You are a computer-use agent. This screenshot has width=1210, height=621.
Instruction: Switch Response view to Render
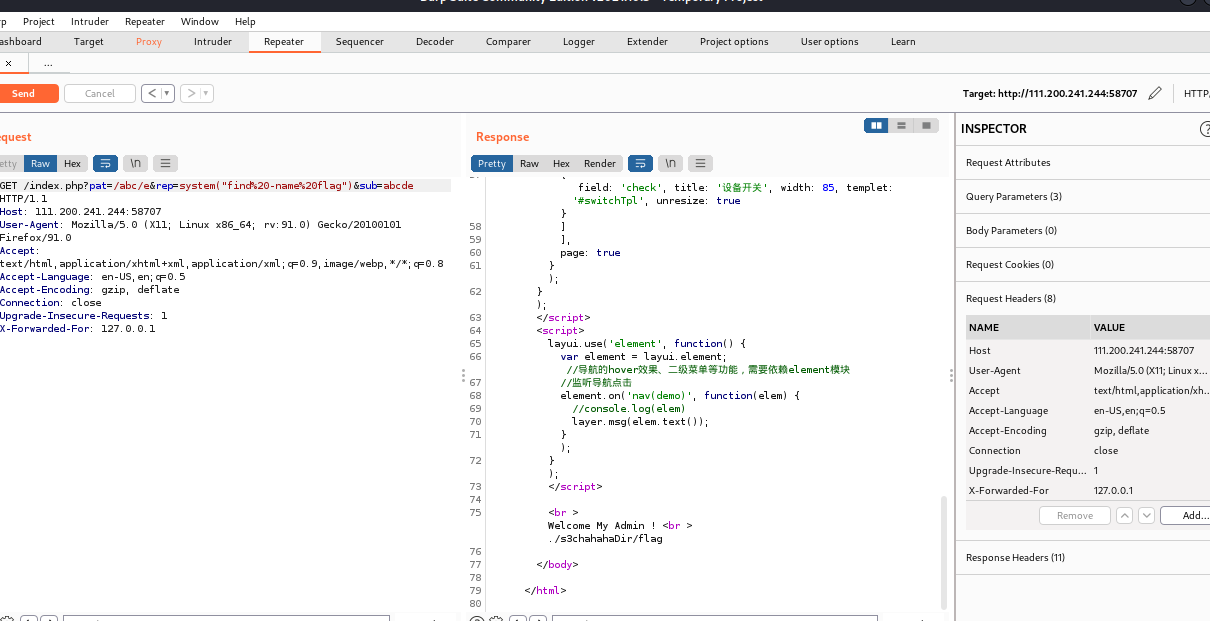coord(600,163)
